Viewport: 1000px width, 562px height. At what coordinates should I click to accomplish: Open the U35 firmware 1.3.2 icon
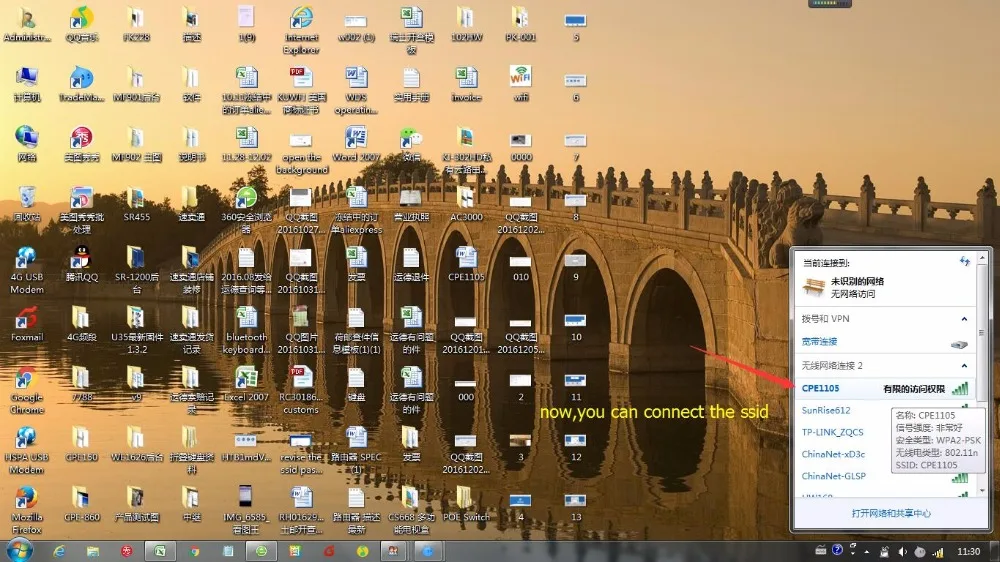[x=136, y=330]
